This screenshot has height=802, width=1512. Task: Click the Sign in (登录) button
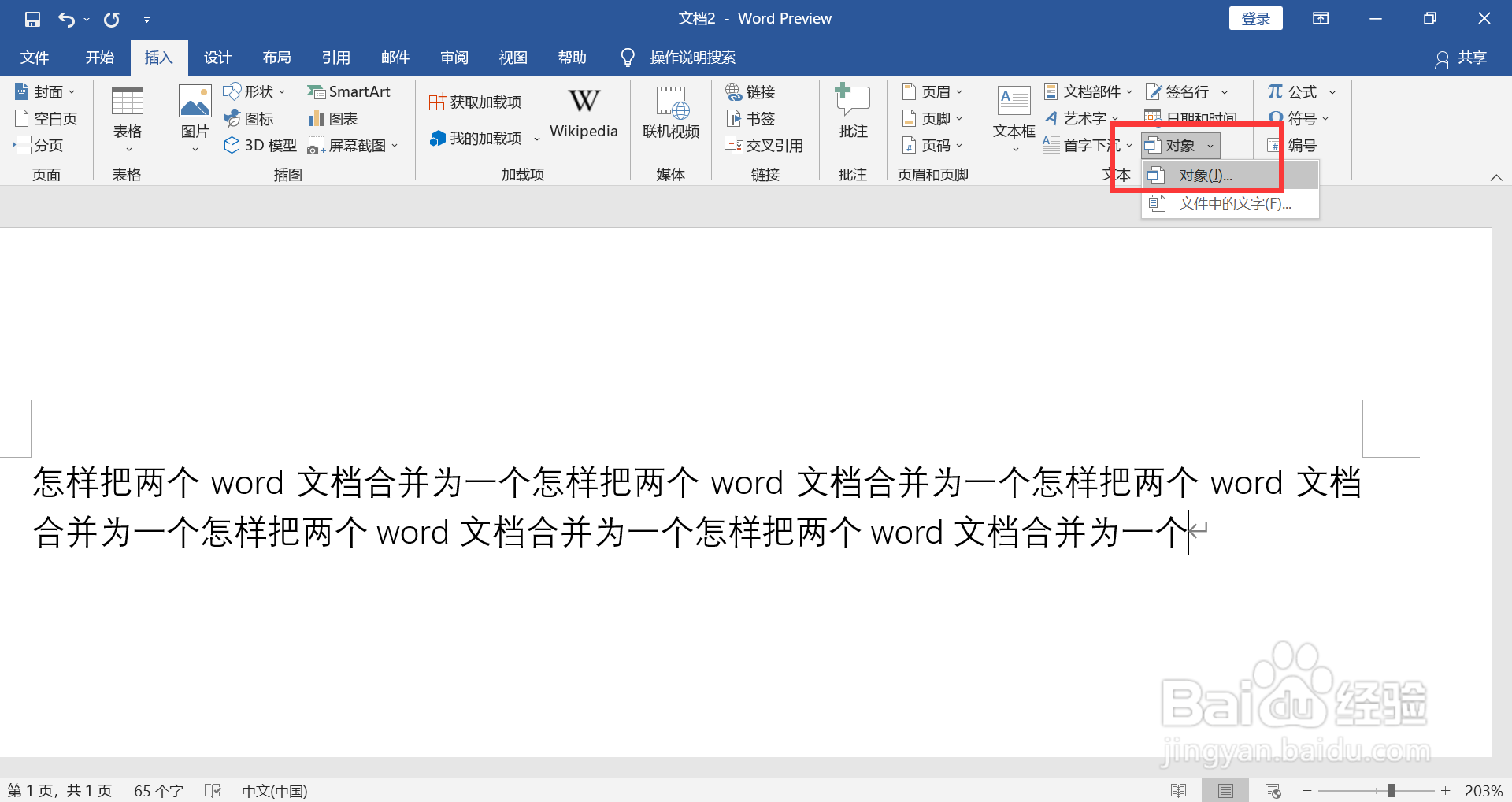pyautogui.click(x=1256, y=19)
